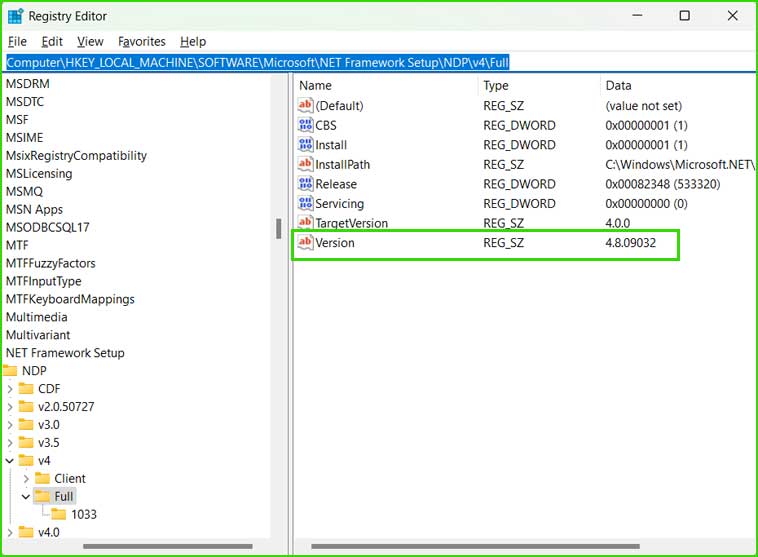Viewport: 758px width, 557px height.
Task: Collapse the v4 key
Action: [10, 460]
